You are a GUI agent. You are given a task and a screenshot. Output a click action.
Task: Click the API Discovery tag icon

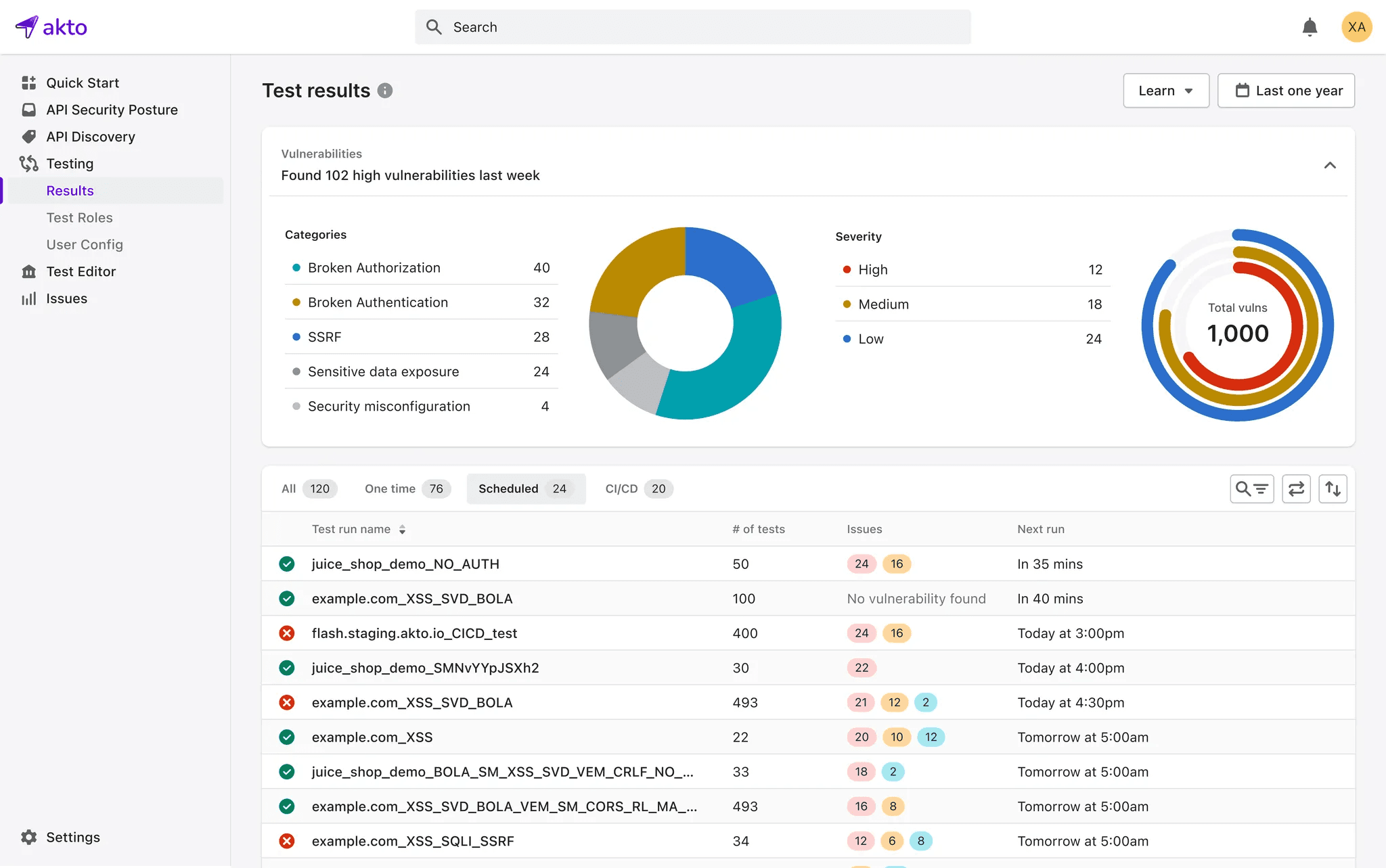[x=28, y=137]
